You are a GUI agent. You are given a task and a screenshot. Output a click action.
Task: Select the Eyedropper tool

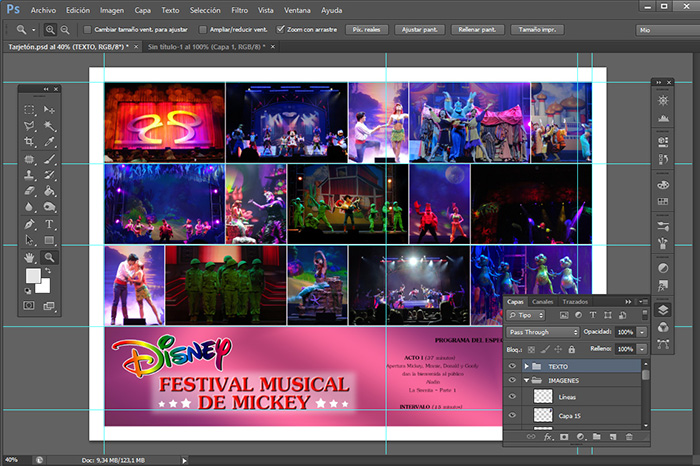coord(49,142)
